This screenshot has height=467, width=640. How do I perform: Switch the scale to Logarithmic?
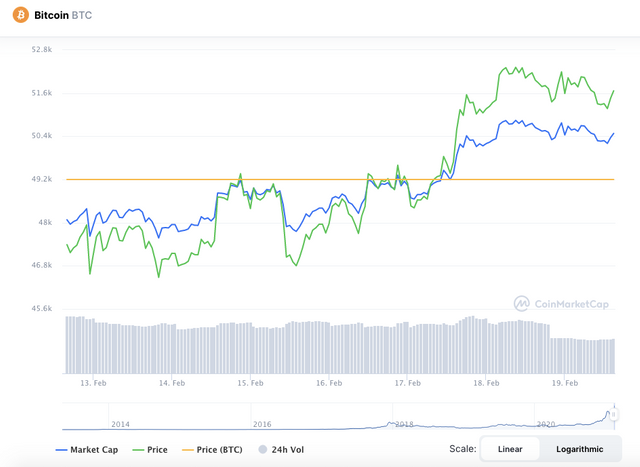[580, 449]
